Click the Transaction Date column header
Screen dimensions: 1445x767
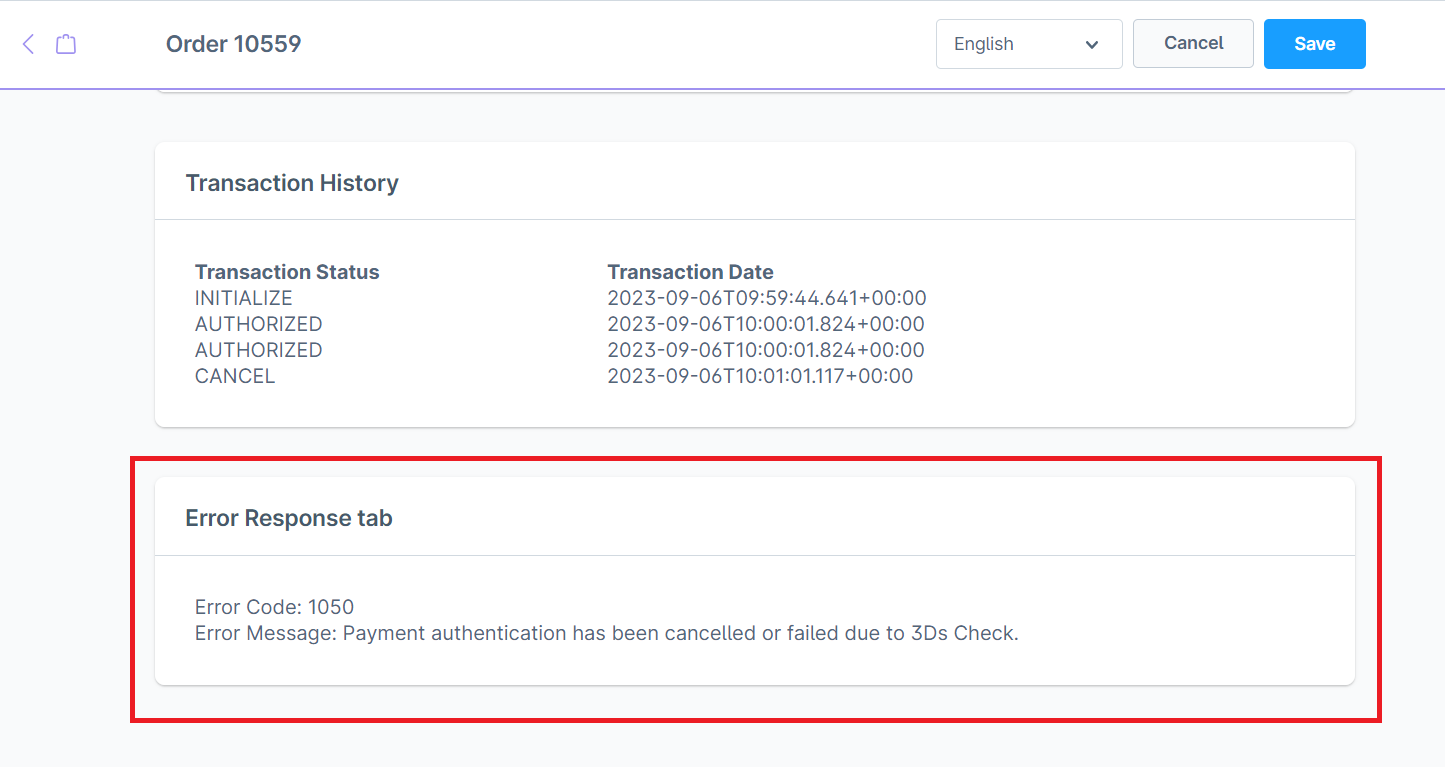tap(690, 272)
